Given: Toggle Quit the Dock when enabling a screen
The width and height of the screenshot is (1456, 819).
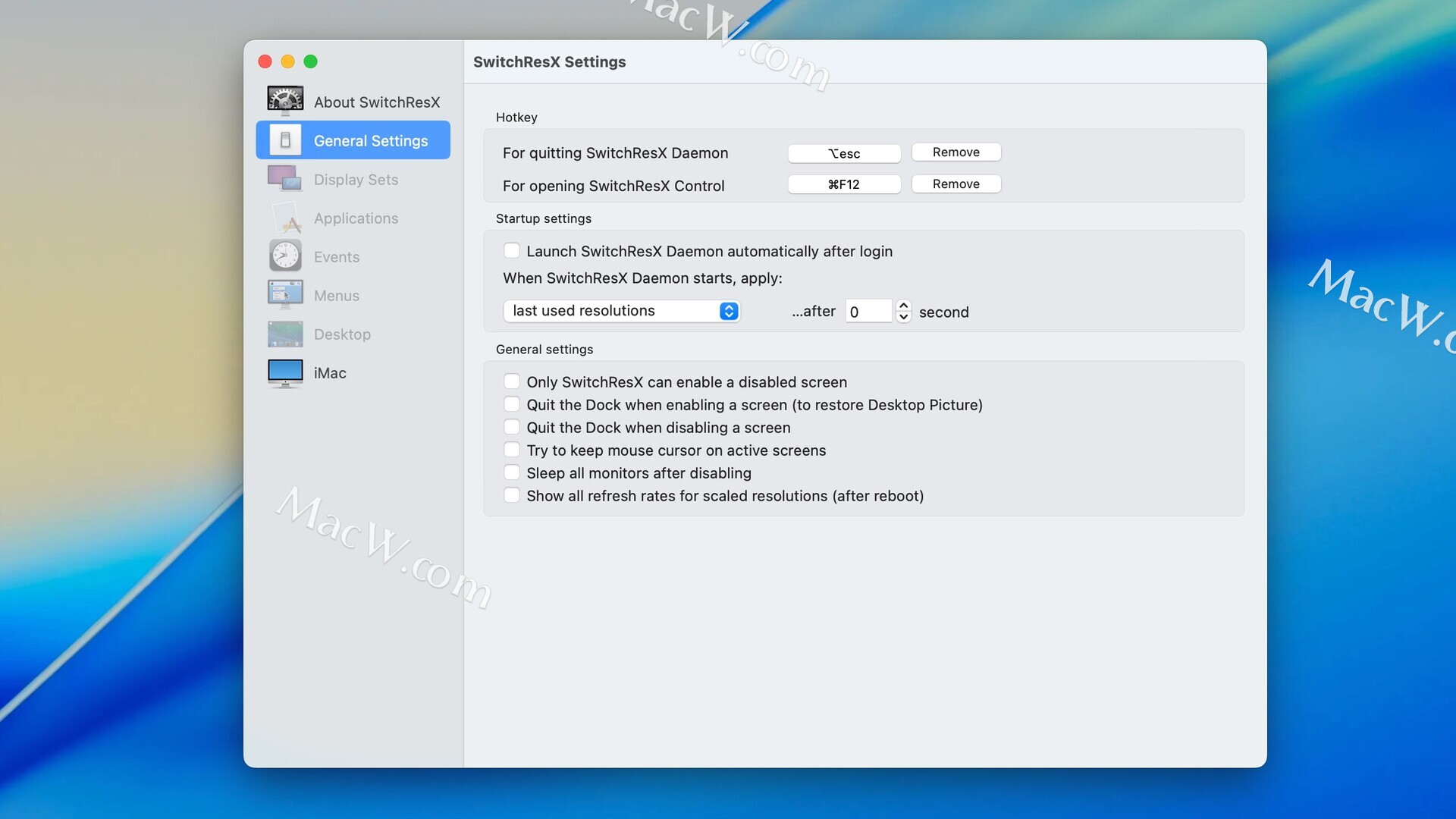Looking at the screenshot, I should coord(512,404).
